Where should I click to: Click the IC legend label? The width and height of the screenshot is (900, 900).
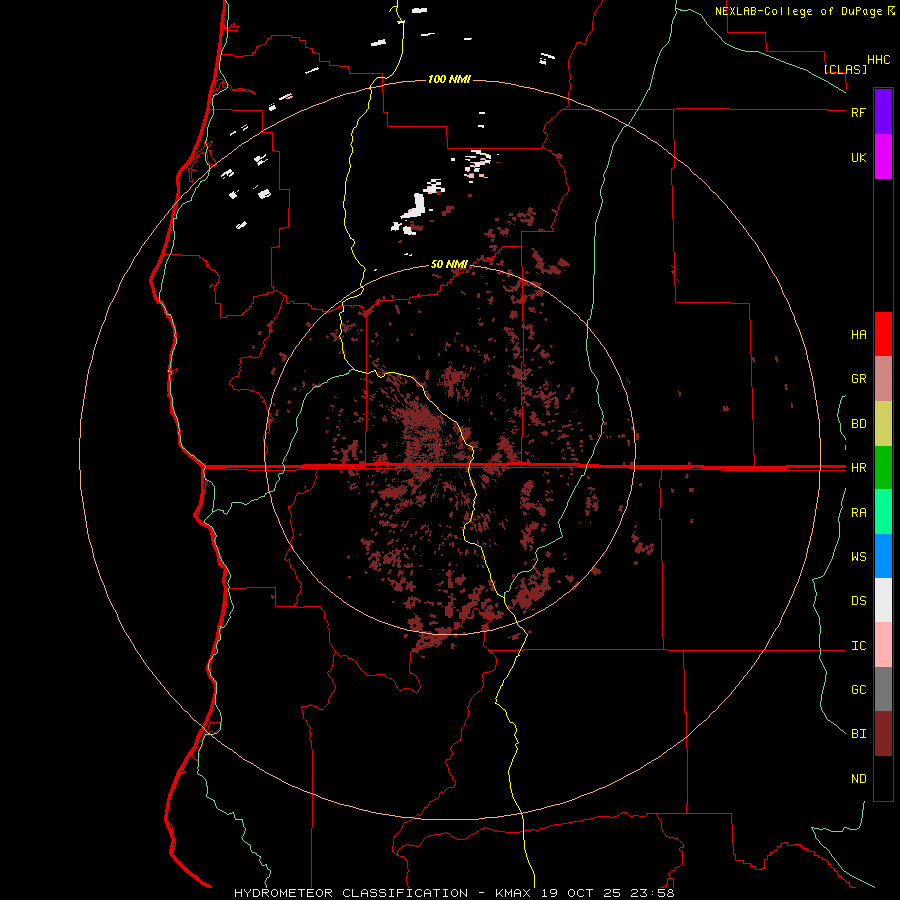(858, 646)
